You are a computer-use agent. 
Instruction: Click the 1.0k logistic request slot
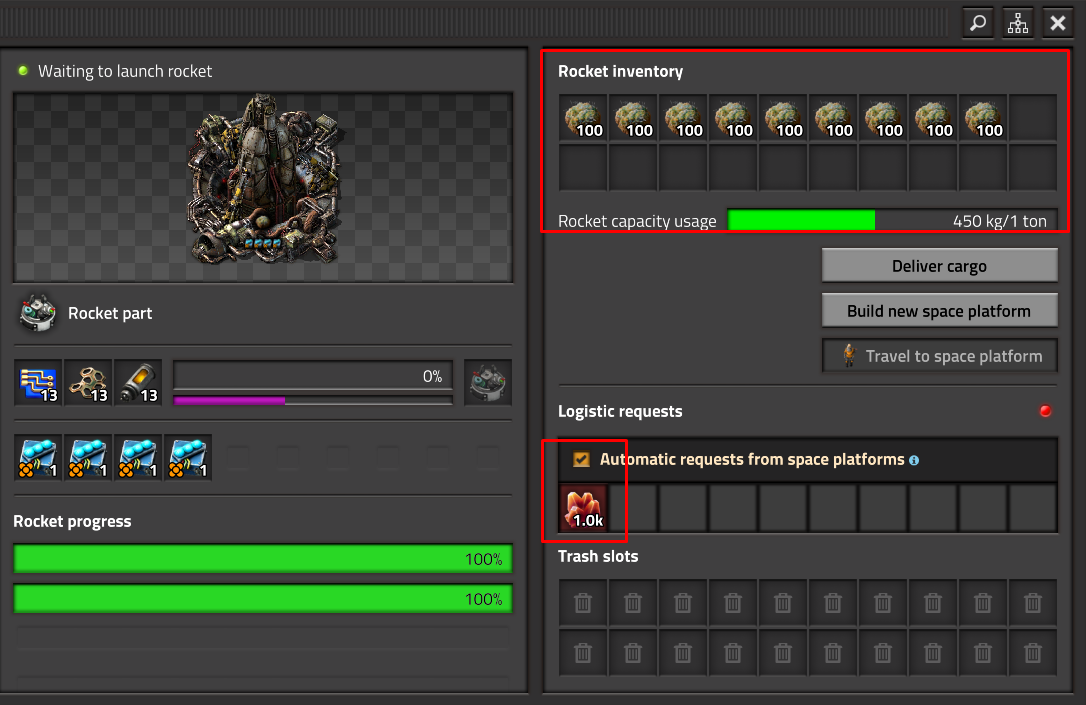pyautogui.click(x=584, y=508)
